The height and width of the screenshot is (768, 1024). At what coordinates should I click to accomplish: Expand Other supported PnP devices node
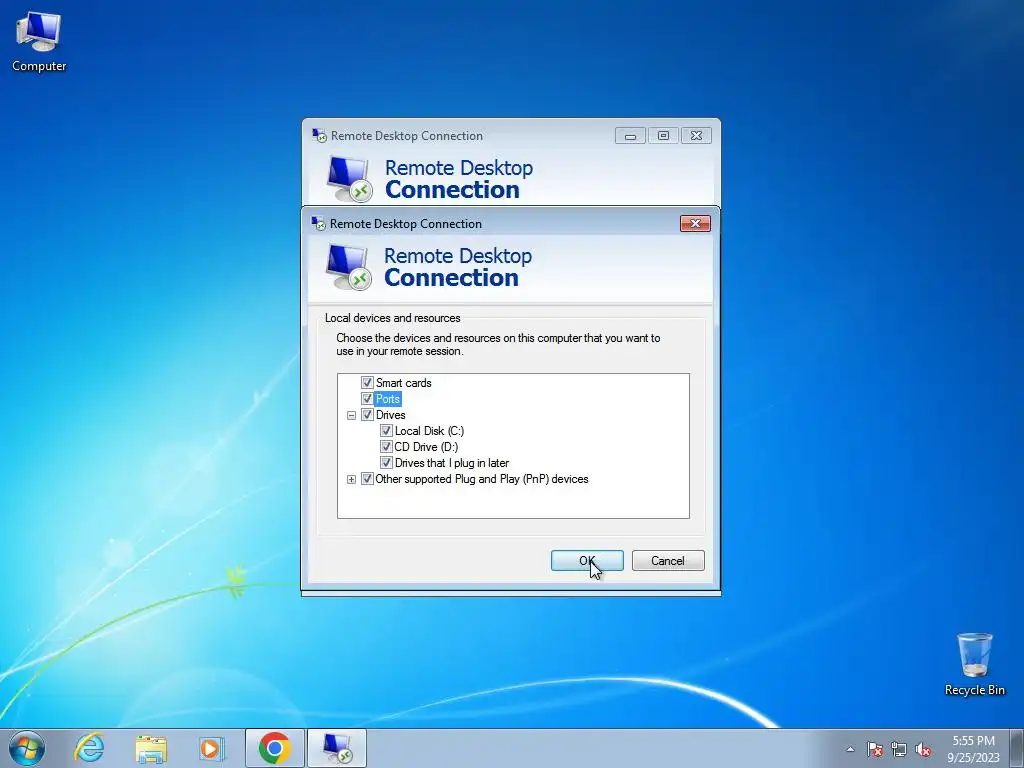(x=351, y=479)
